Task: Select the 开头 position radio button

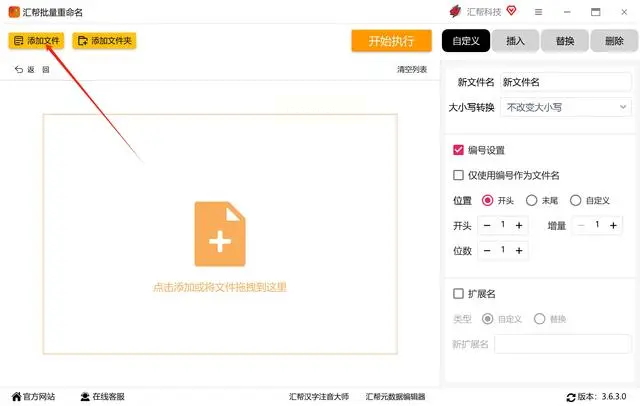Action: tap(487, 200)
